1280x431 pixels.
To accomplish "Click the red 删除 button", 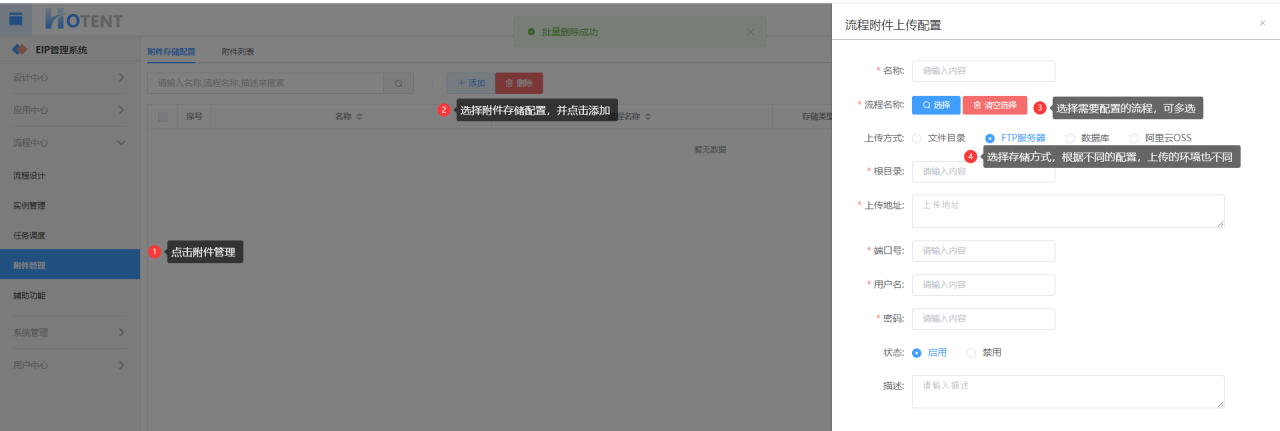I will (x=519, y=84).
